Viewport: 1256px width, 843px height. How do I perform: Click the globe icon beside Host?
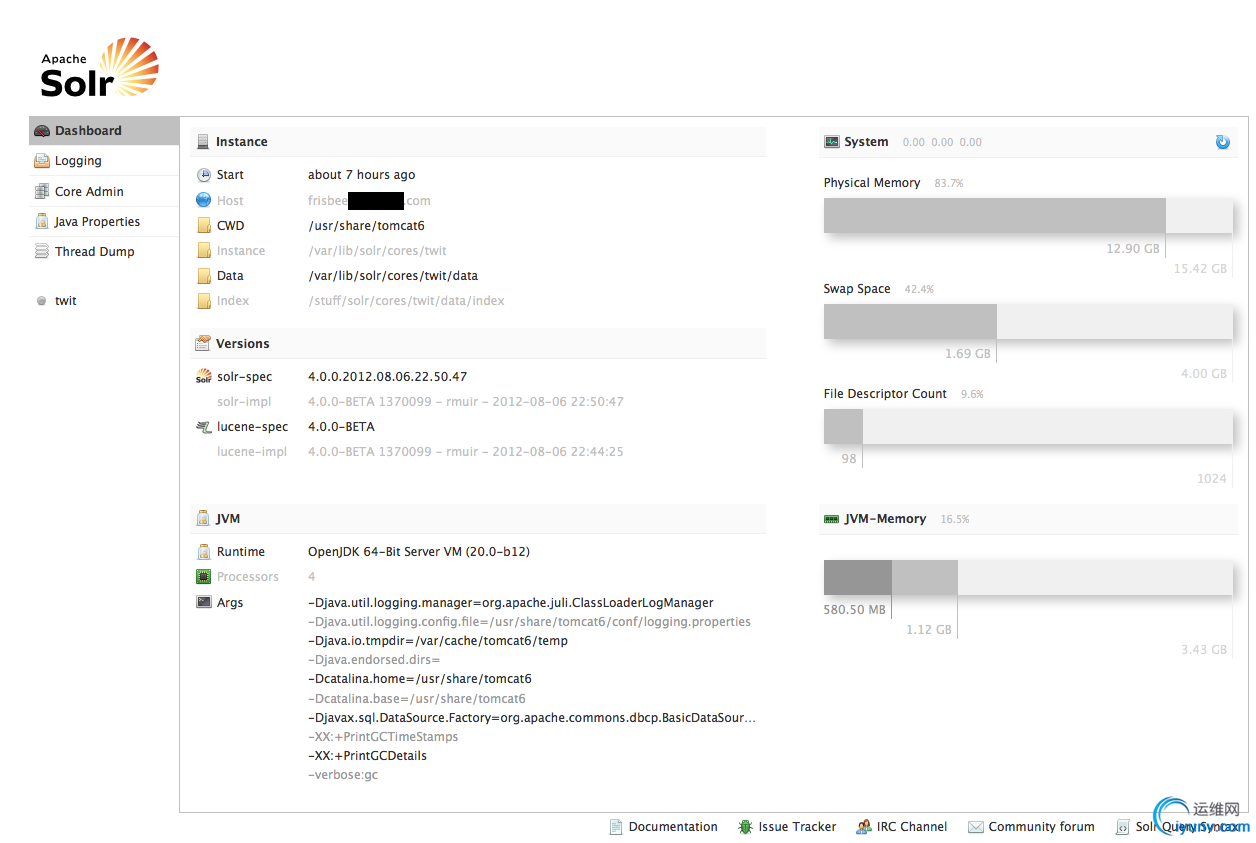(204, 200)
